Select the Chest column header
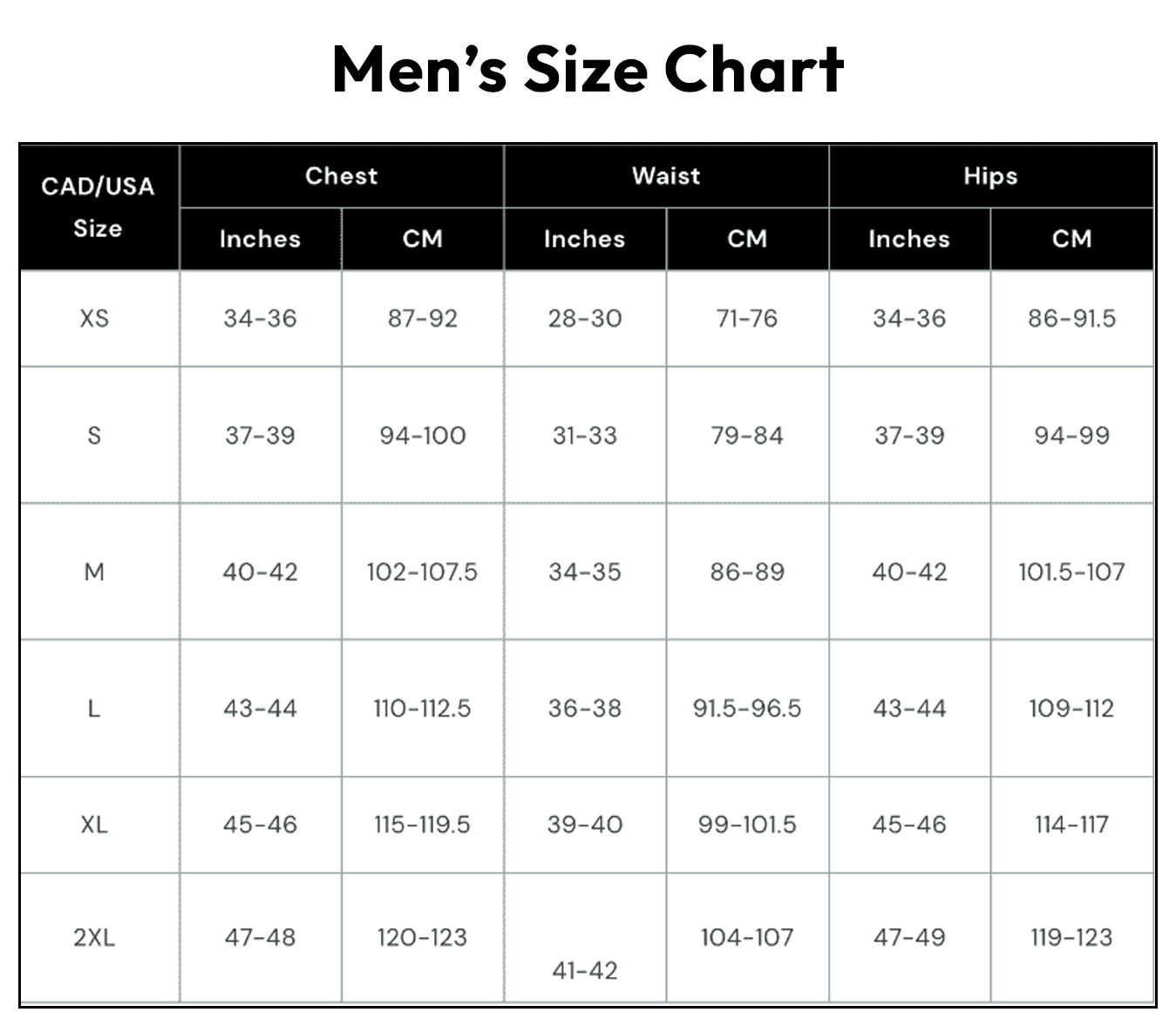1176x1019 pixels. 341,176
